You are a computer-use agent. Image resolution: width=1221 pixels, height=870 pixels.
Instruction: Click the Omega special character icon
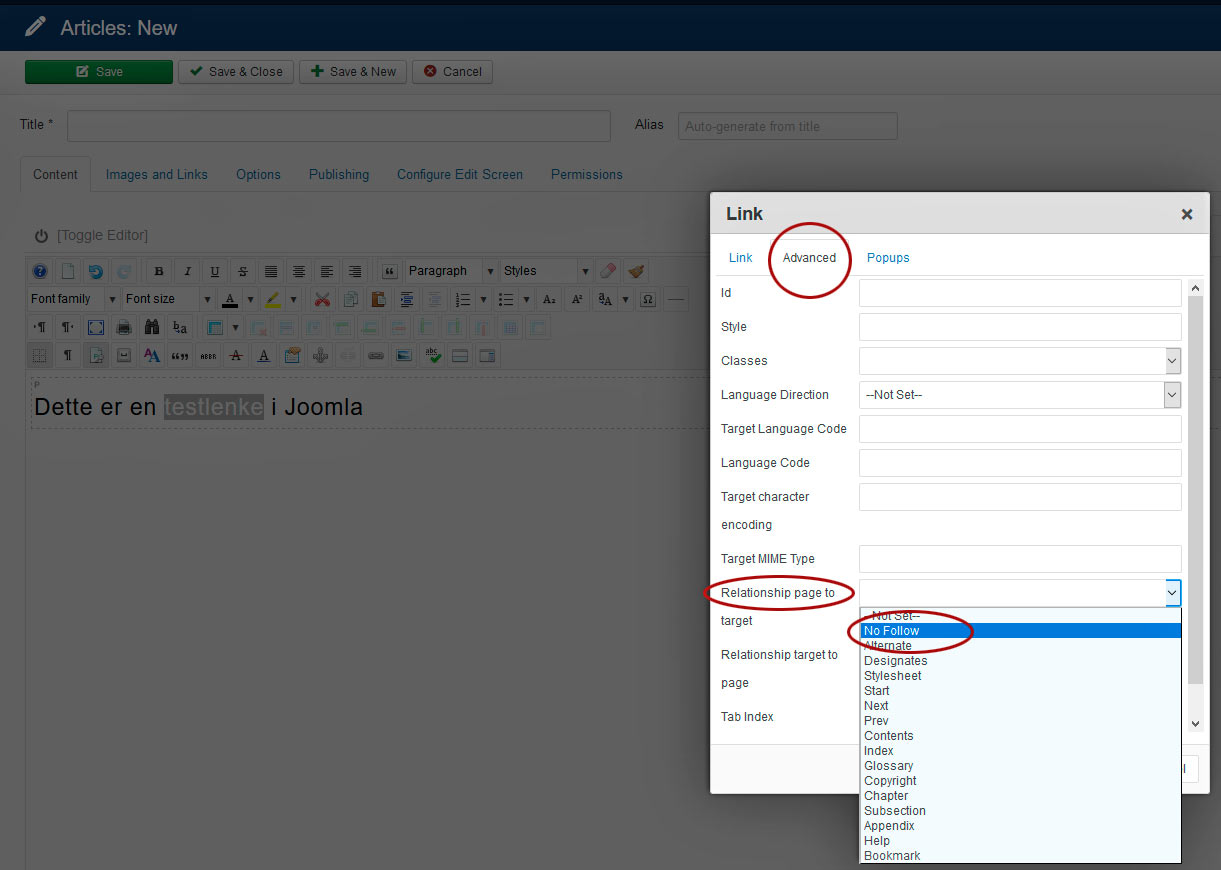click(x=648, y=299)
